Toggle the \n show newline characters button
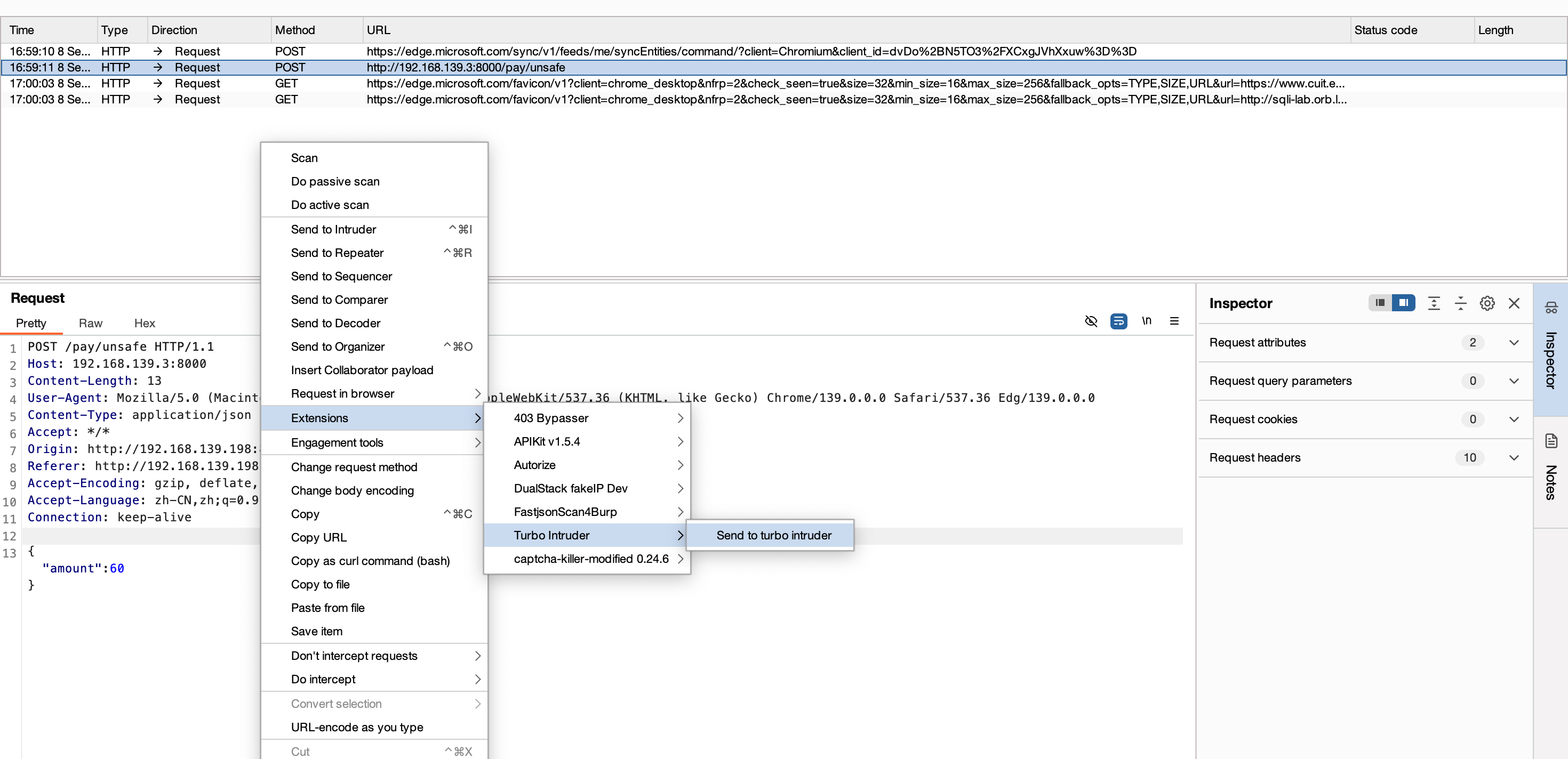The height and width of the screenshot is (759, 1568). [1147, 320]
